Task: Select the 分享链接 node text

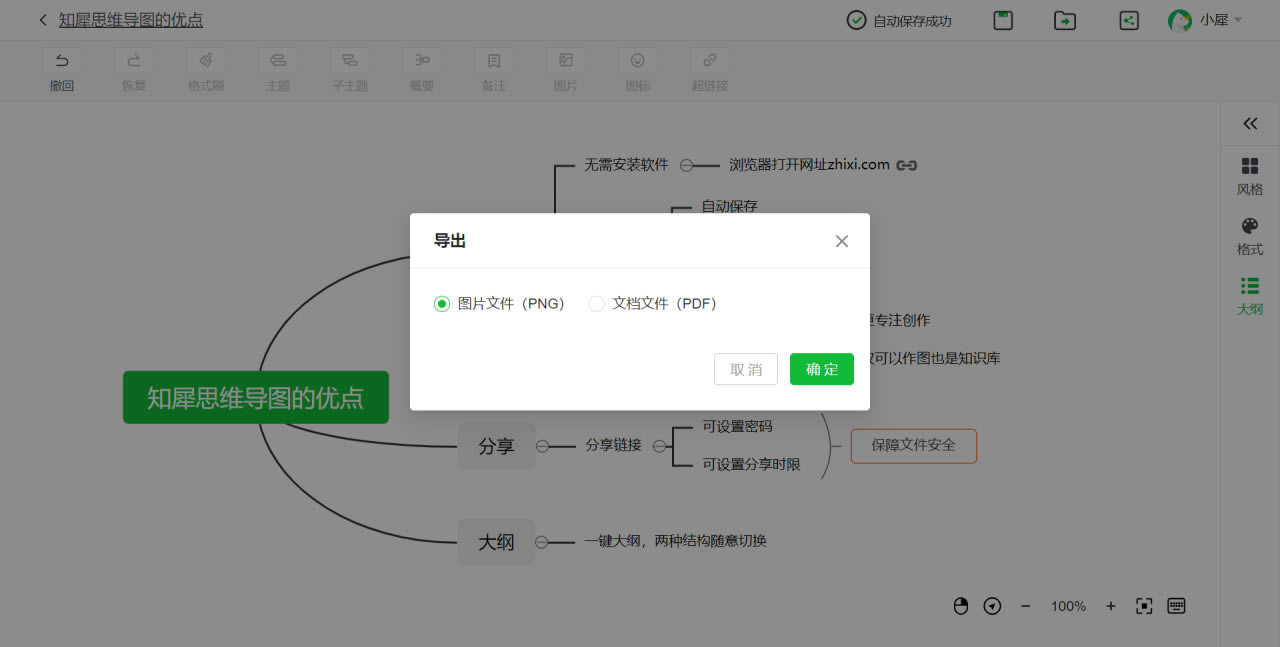Action: (613, 446)
